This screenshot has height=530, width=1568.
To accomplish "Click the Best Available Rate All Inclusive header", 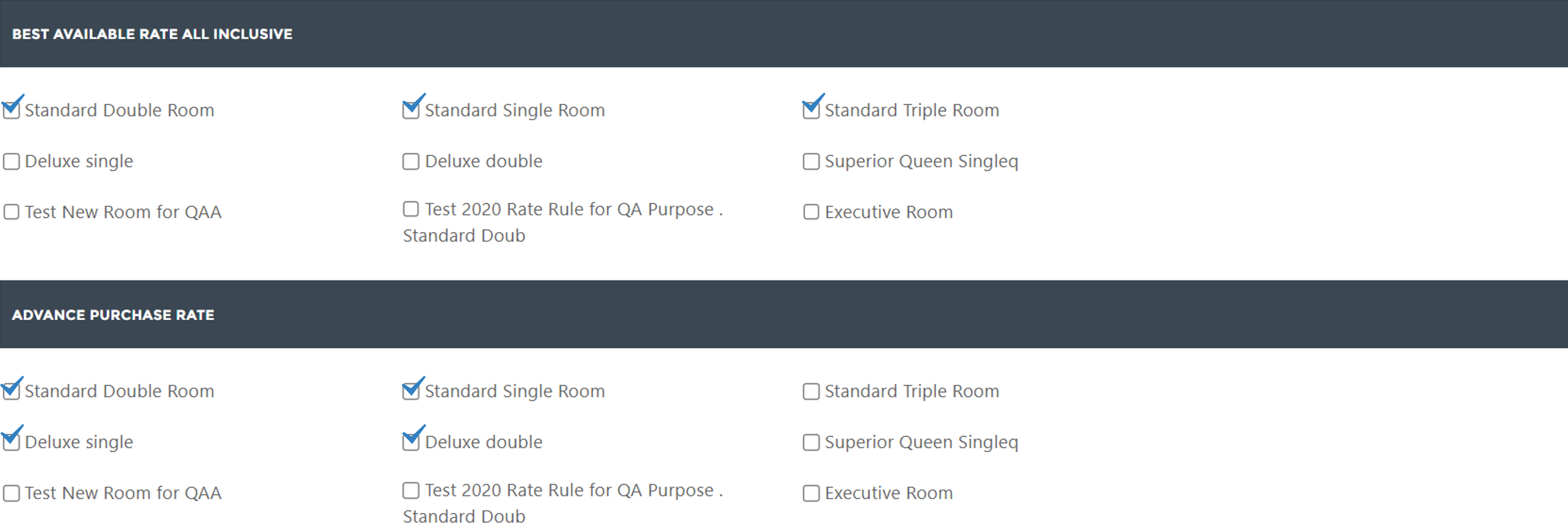I will 784,34.
